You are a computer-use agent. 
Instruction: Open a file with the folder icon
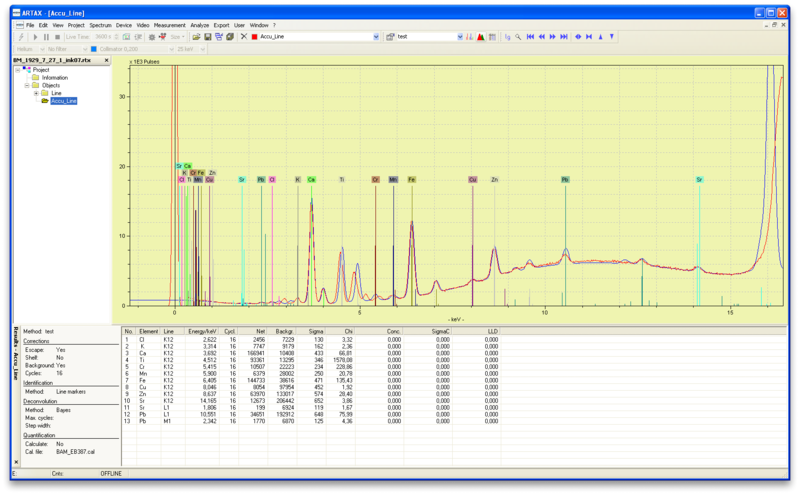(x=196, y=37)
